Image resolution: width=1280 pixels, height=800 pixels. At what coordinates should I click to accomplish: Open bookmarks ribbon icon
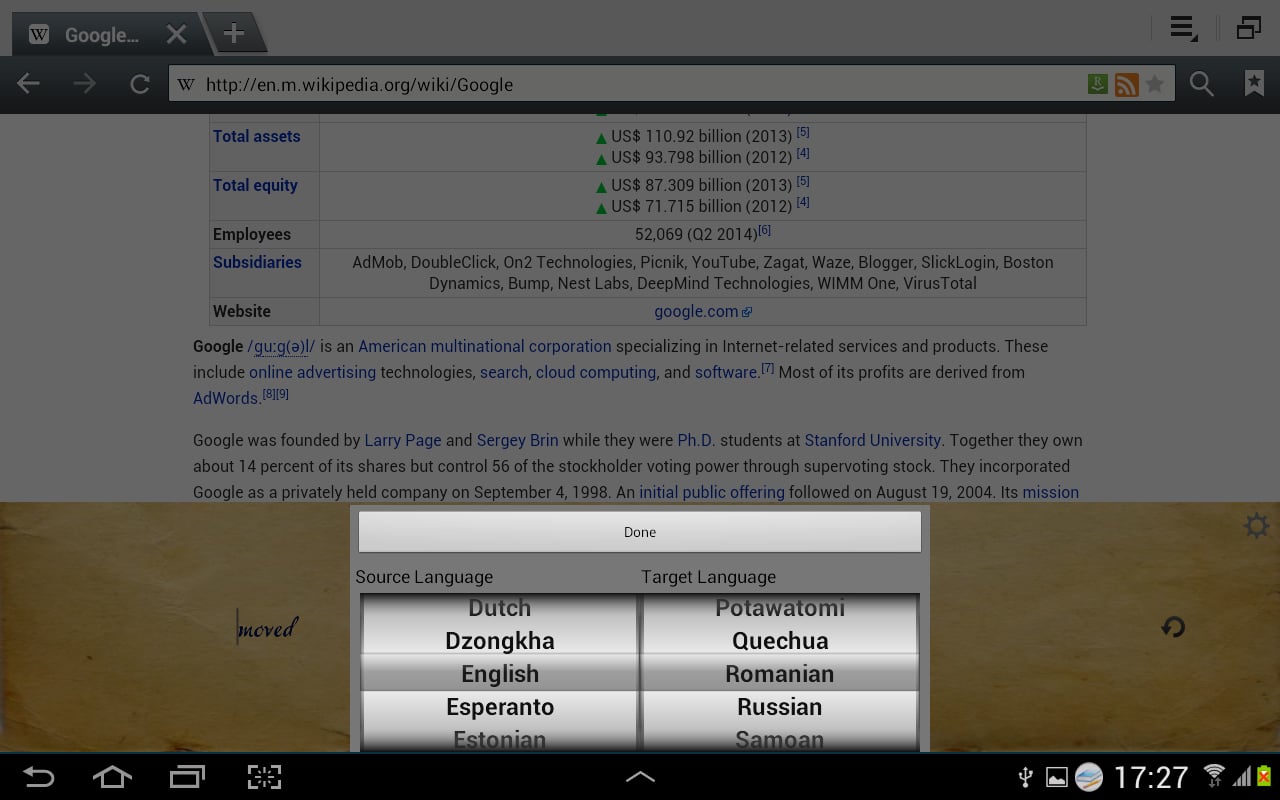pyautogui.click(x=1254, y=84)
